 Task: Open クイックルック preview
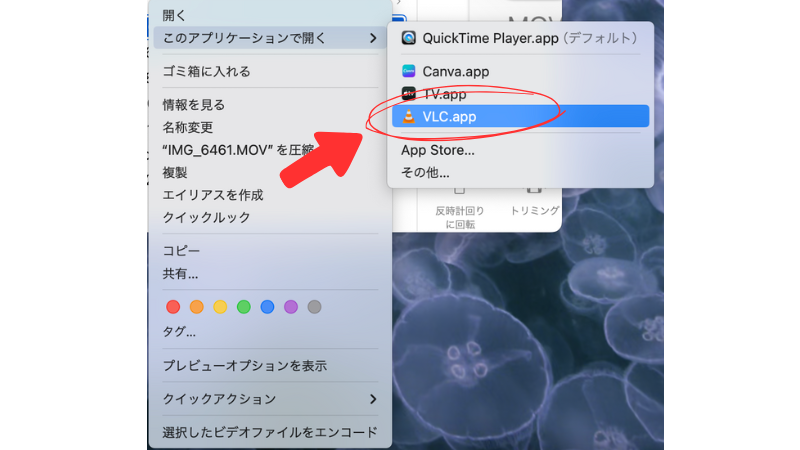(270, 217)
